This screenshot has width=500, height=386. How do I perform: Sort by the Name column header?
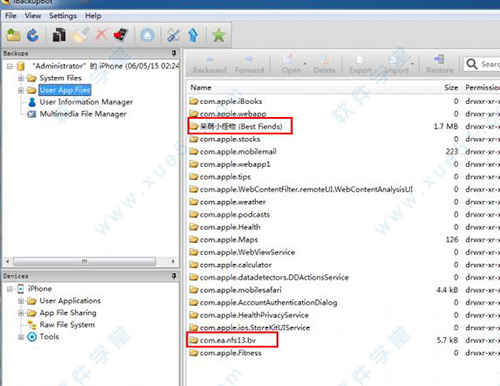[201, 87]
